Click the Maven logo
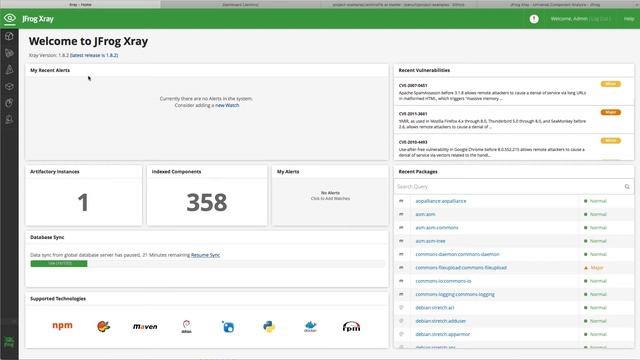640x360 pixels. (145, 327)
